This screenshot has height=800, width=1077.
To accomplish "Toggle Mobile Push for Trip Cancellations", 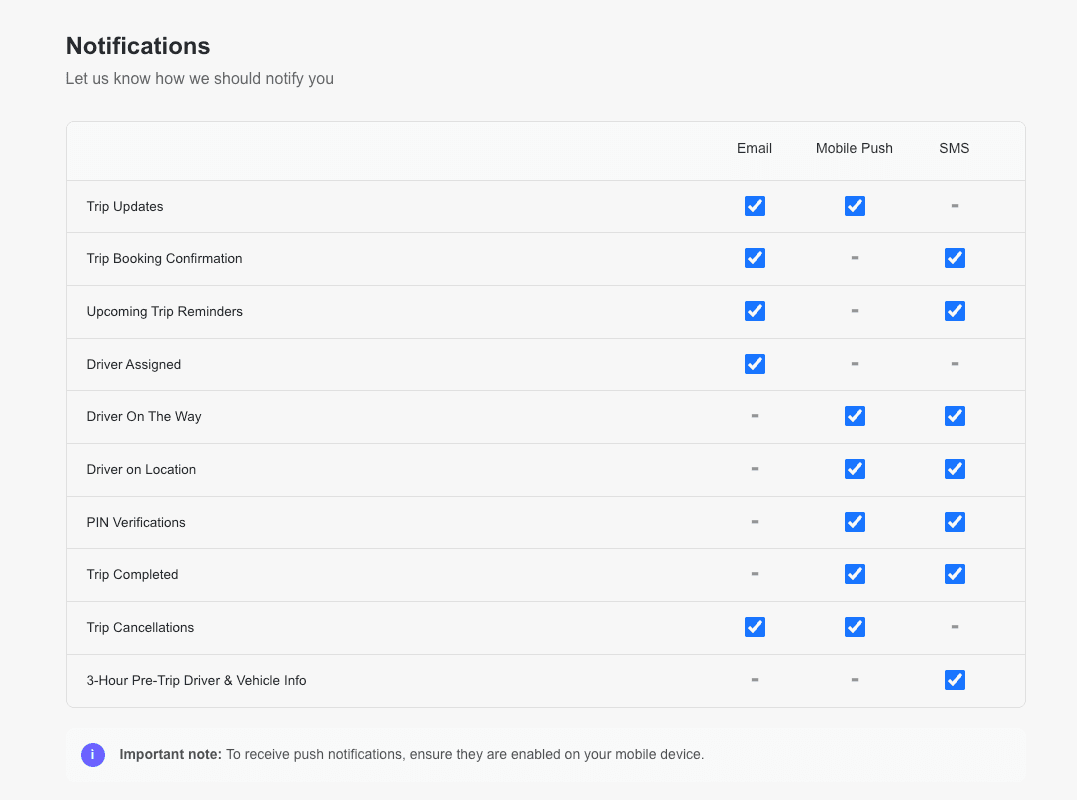I will pos(854,627).
